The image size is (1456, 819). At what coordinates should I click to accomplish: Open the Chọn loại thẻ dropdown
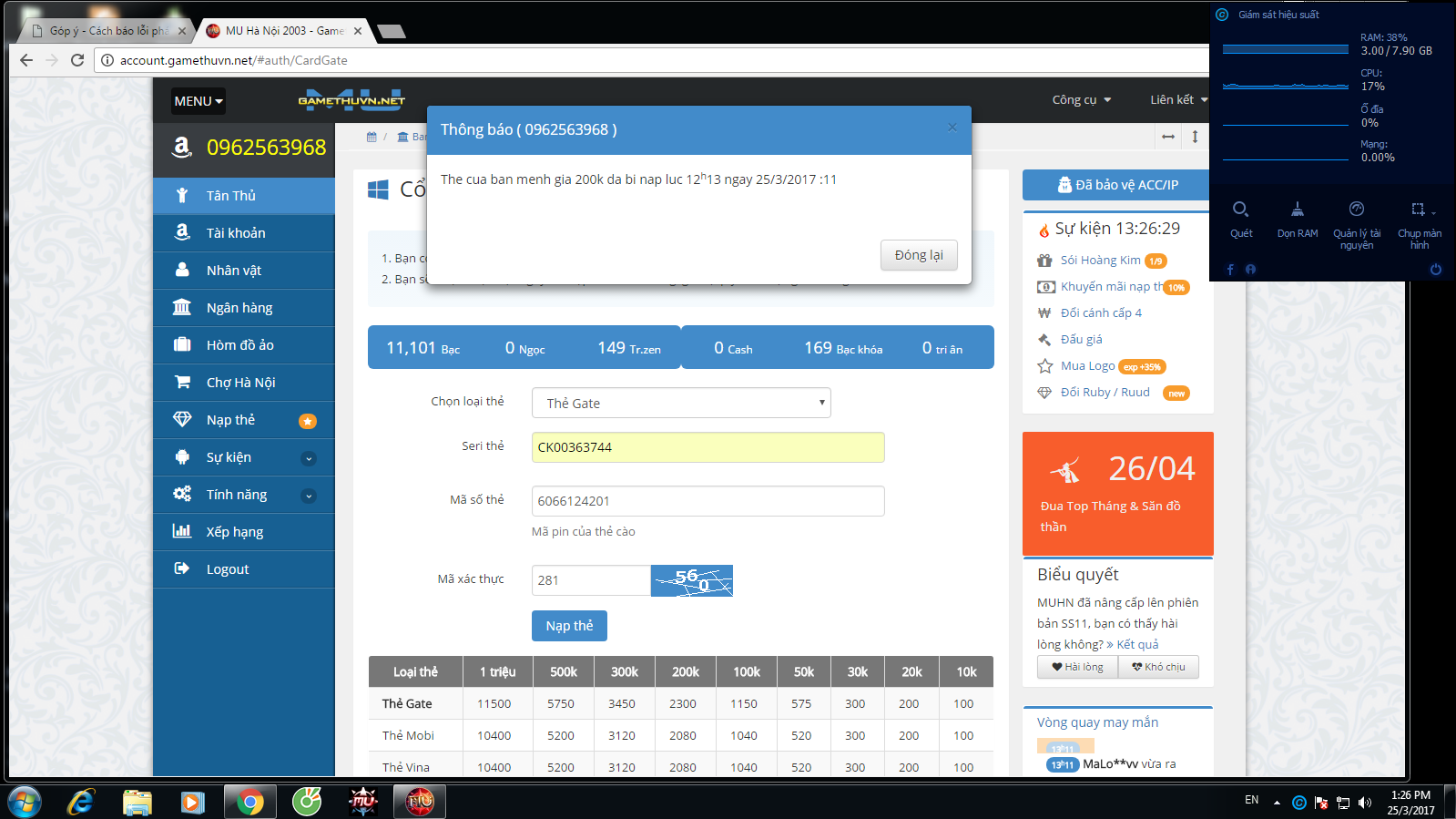(x=681, y=403)
